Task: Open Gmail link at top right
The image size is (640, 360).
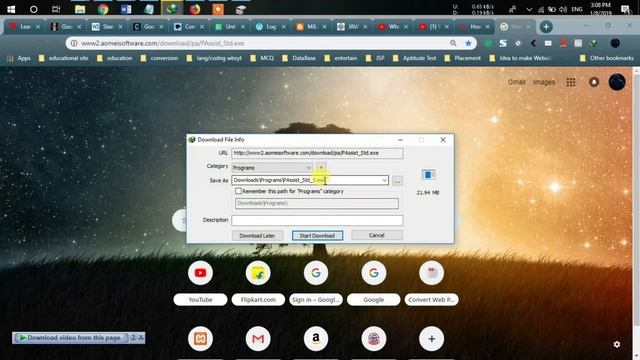Action: (516, 82)
